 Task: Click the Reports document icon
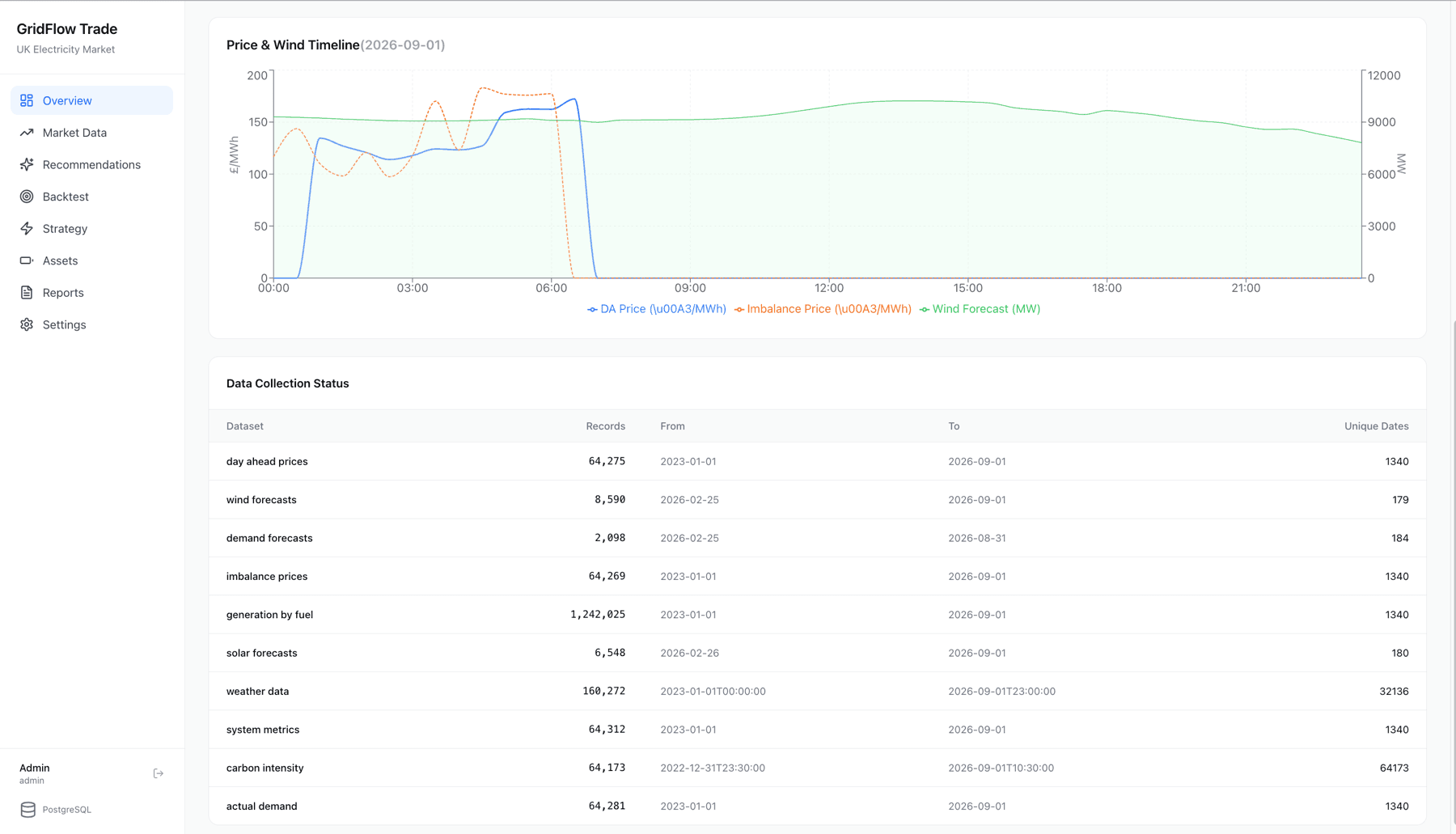(27, 293)
